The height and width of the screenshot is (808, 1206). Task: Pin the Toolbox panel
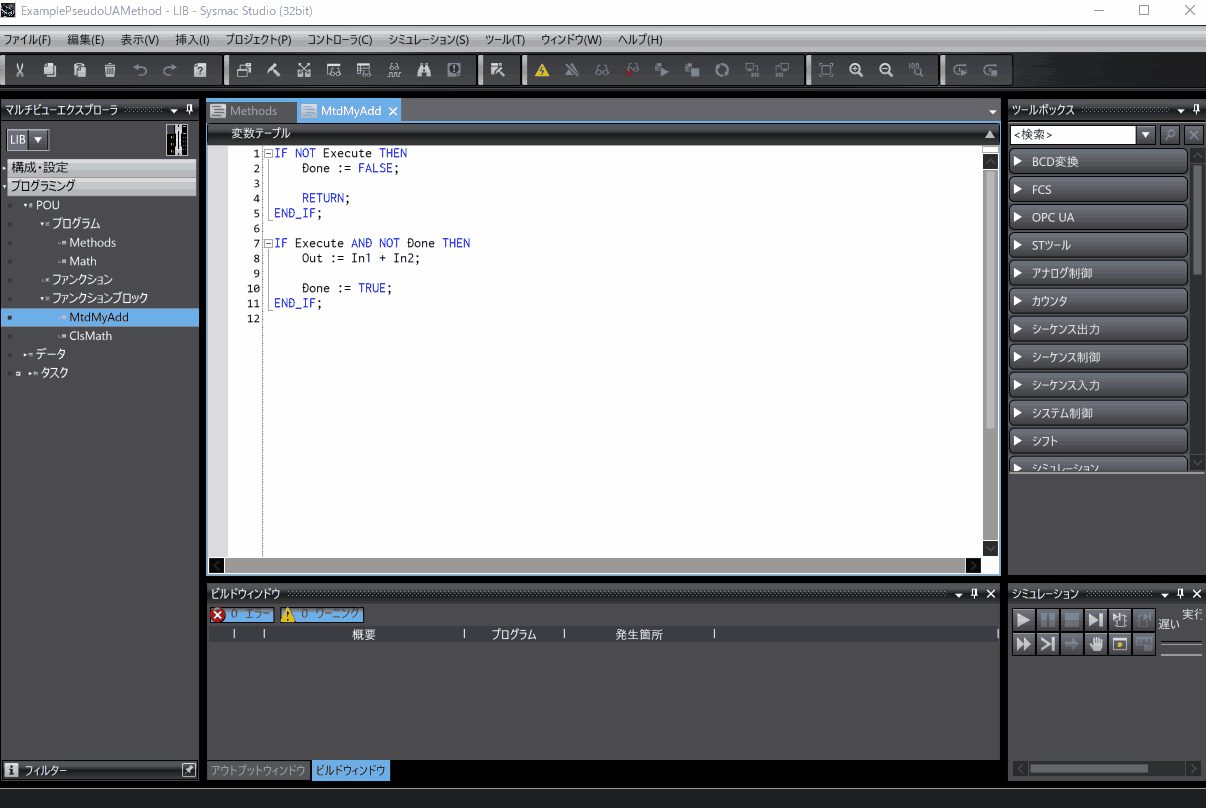pyautogui.click(x=1196, y=109)
